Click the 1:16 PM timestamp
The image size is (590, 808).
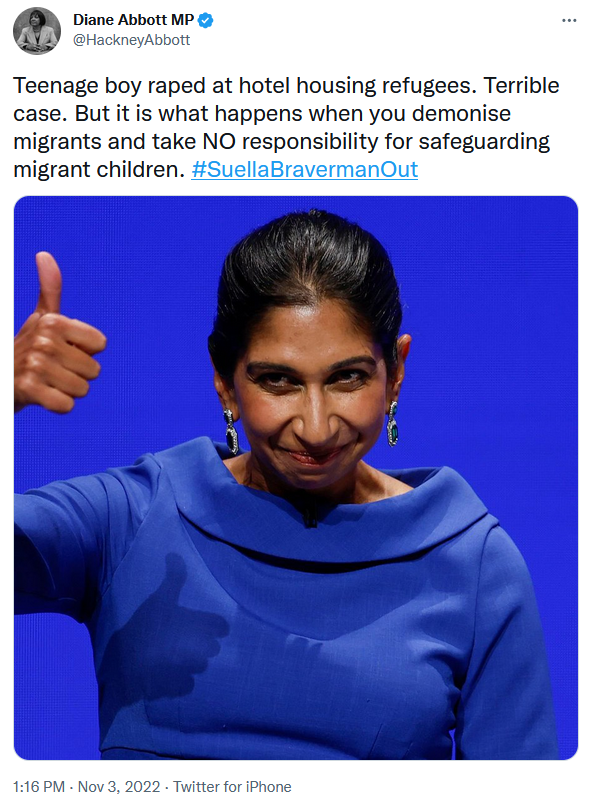(x=39, y=787)
